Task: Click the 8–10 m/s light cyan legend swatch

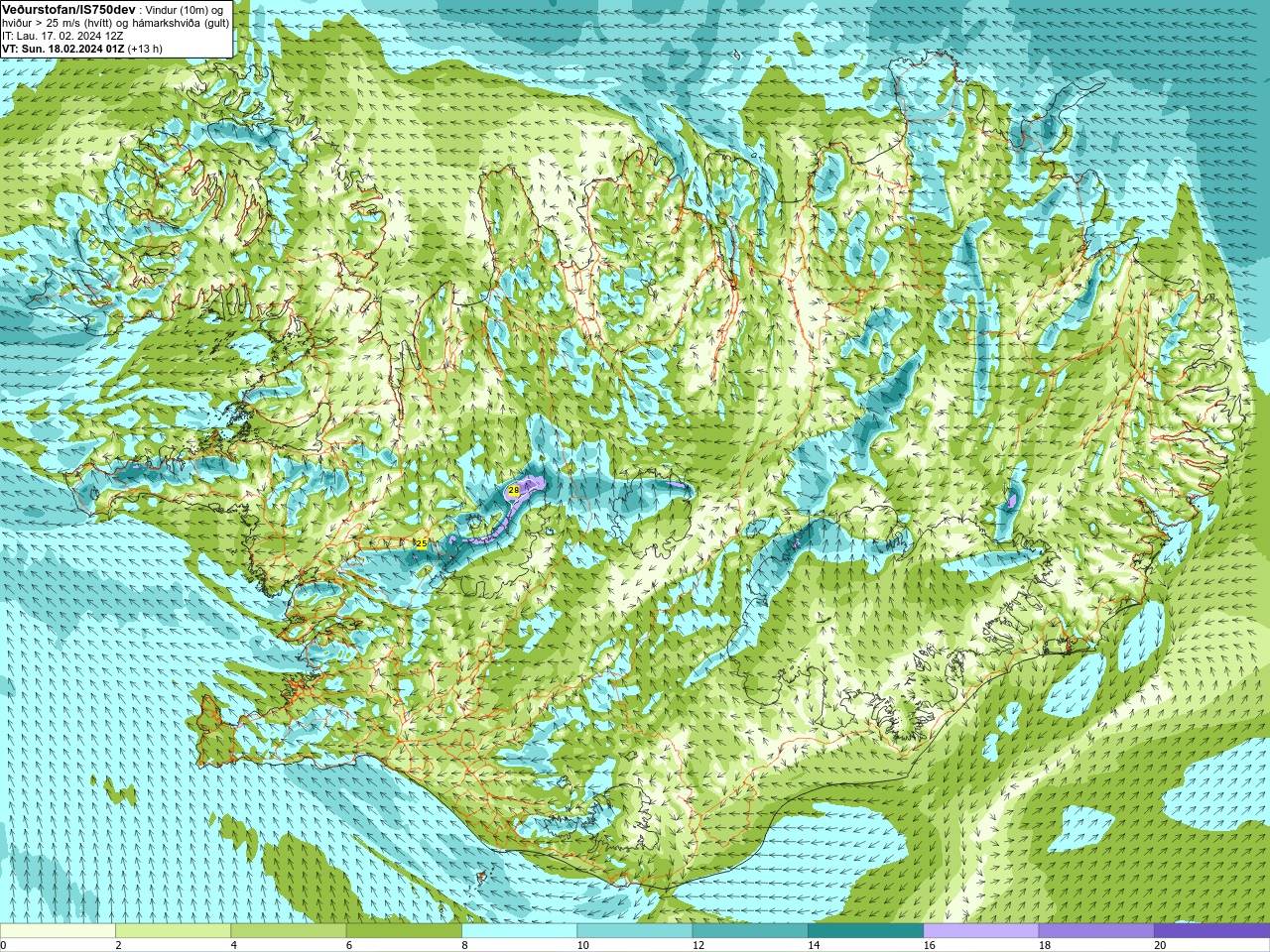Action: (x=519, y=931)
